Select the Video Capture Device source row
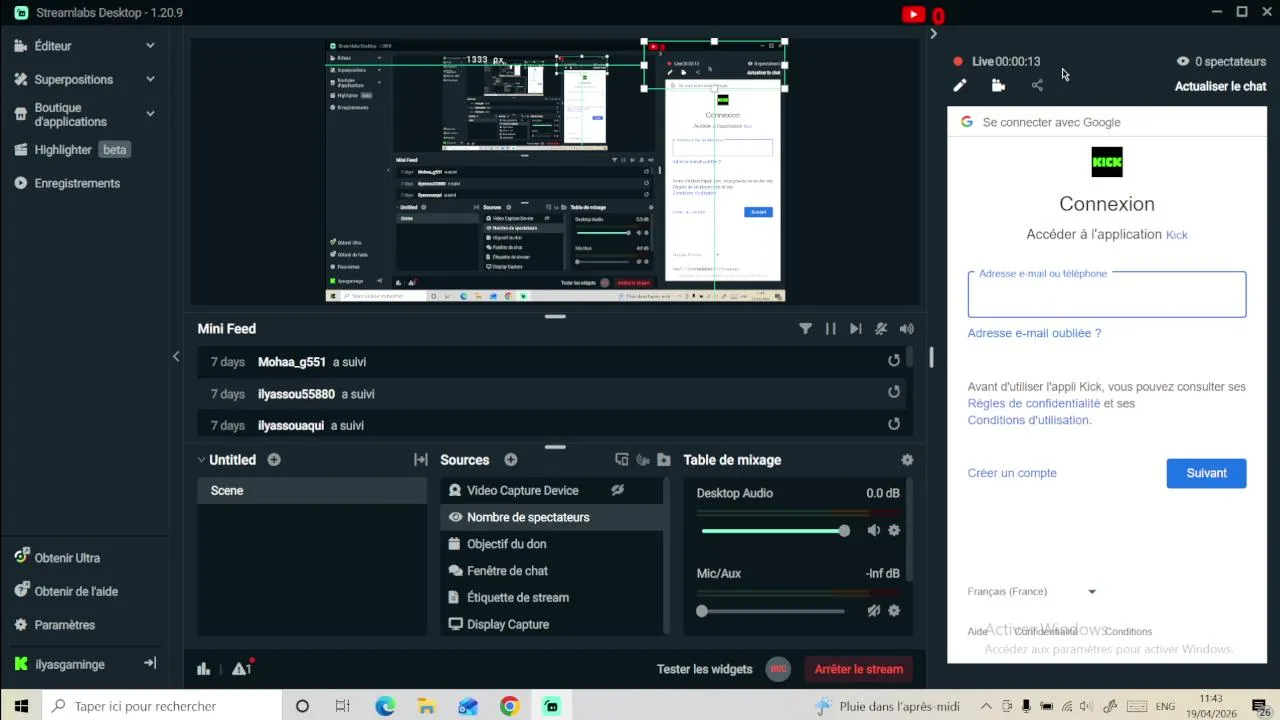The image size is (1280, 720). pyautogui.click(x=551, y=490)
